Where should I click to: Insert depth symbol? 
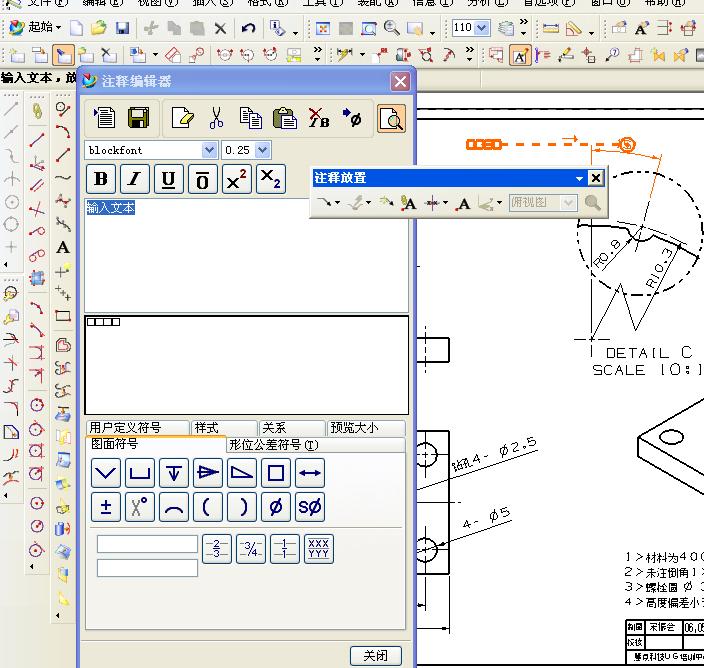click(174, 473)
